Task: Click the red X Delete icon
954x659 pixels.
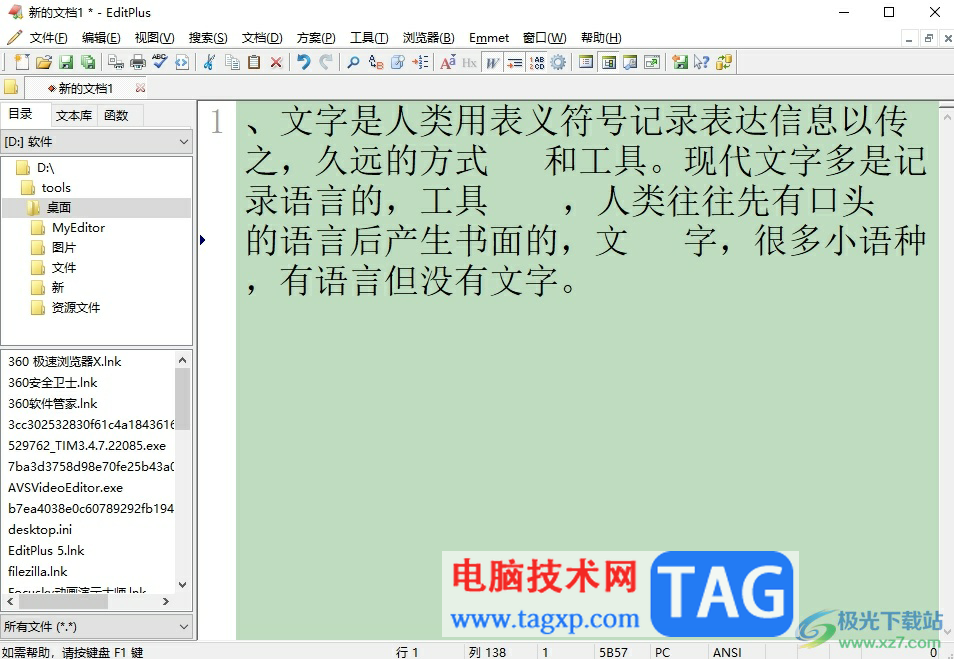Action: point(276,62)
